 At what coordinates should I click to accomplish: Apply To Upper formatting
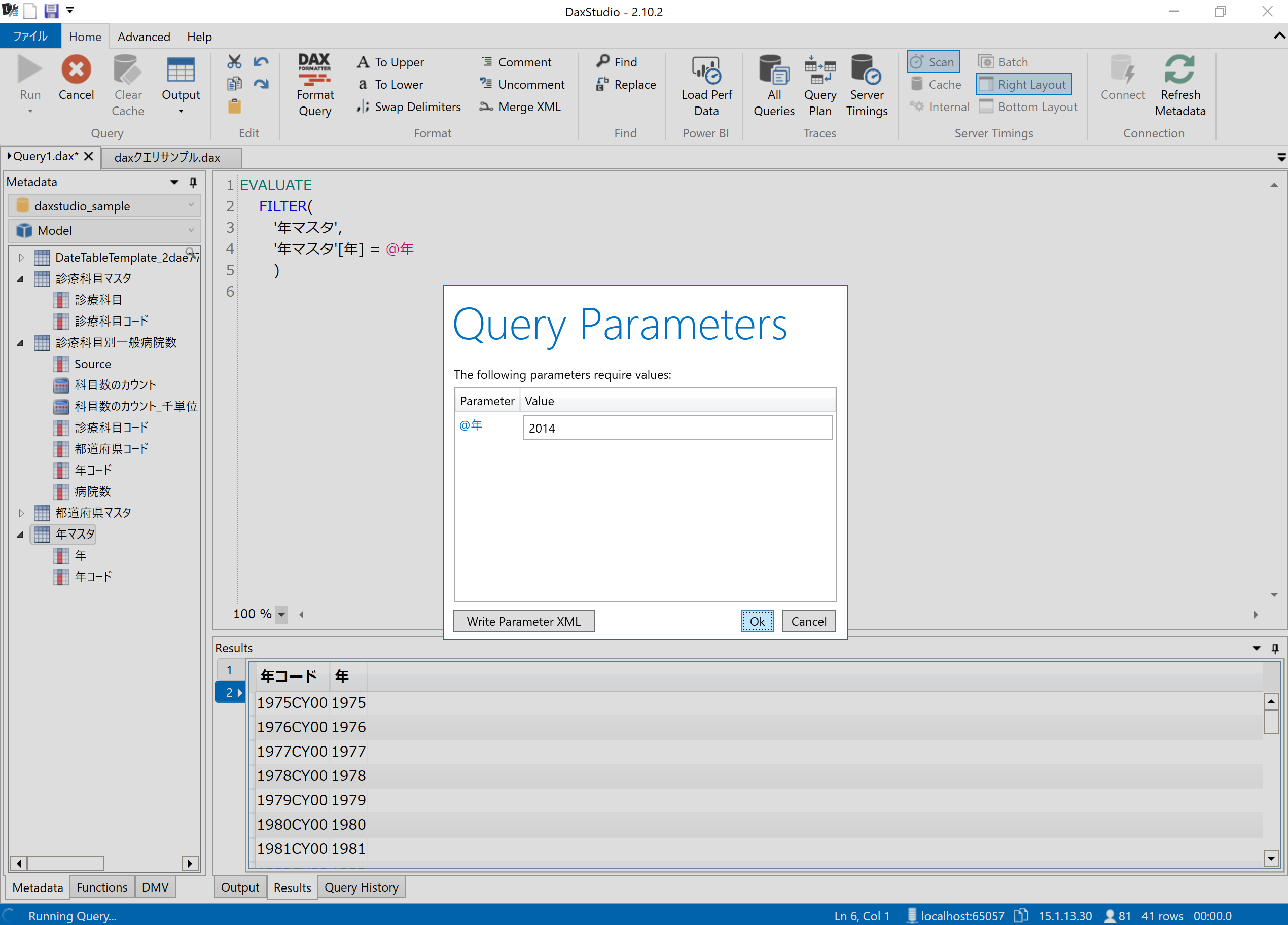point(391,61)
